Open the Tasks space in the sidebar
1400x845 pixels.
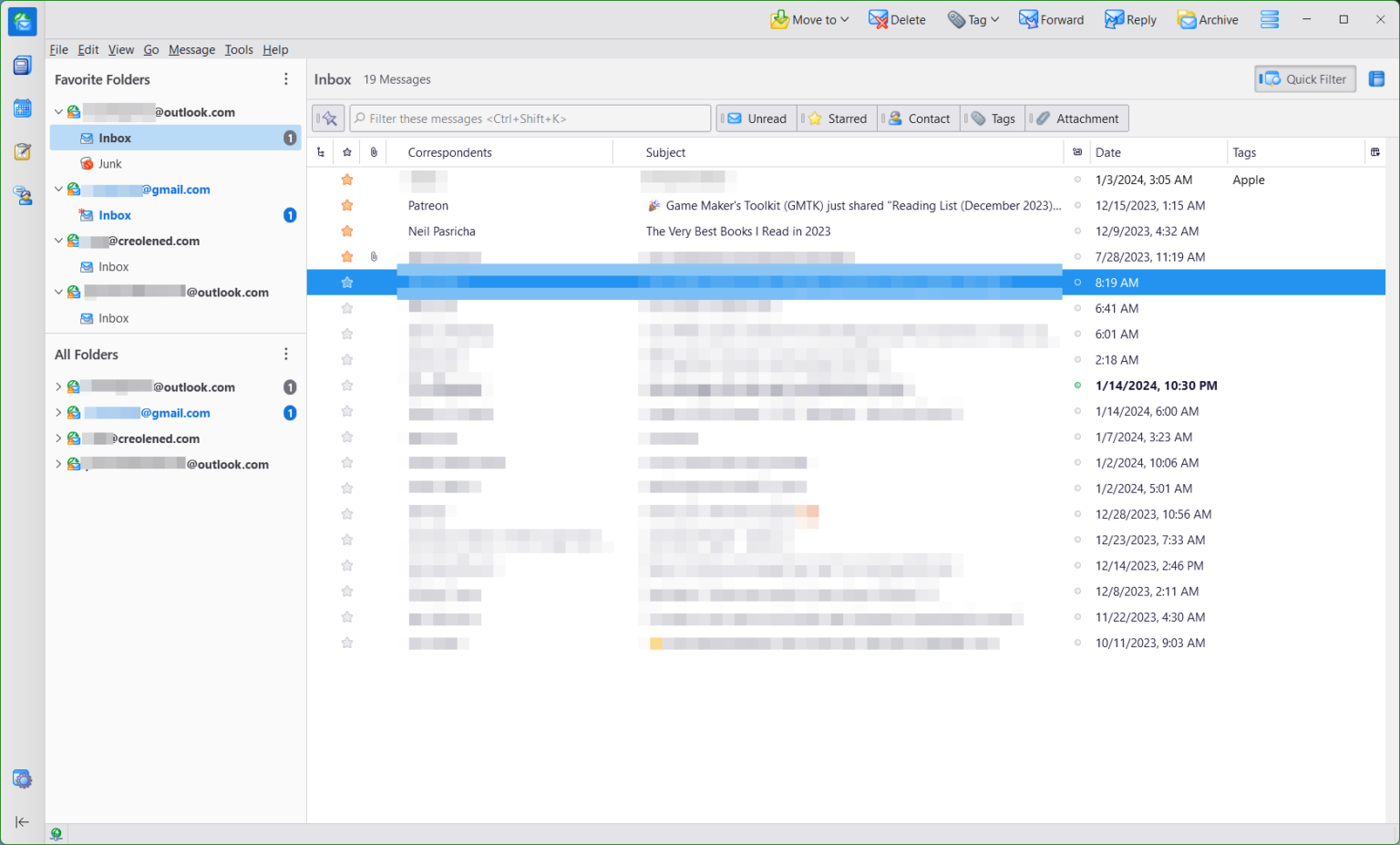point(22,151)
